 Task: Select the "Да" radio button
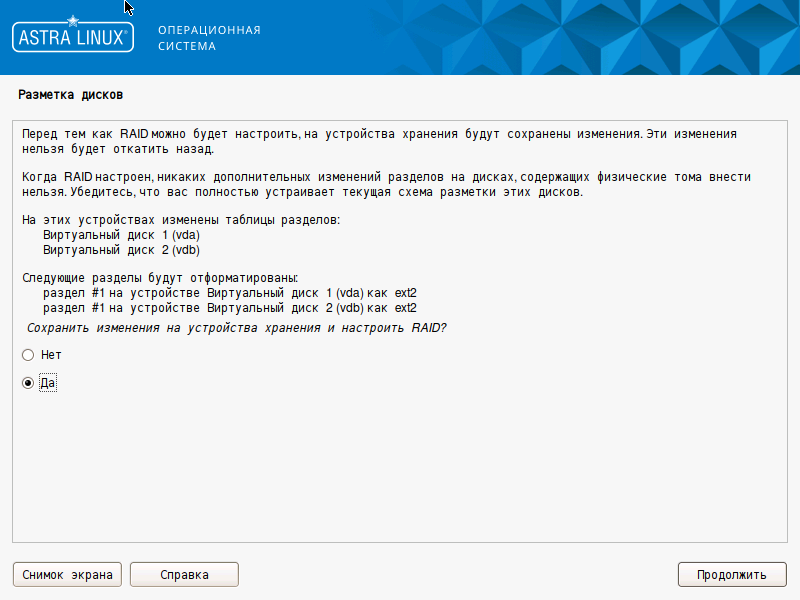tap(29, 383)
